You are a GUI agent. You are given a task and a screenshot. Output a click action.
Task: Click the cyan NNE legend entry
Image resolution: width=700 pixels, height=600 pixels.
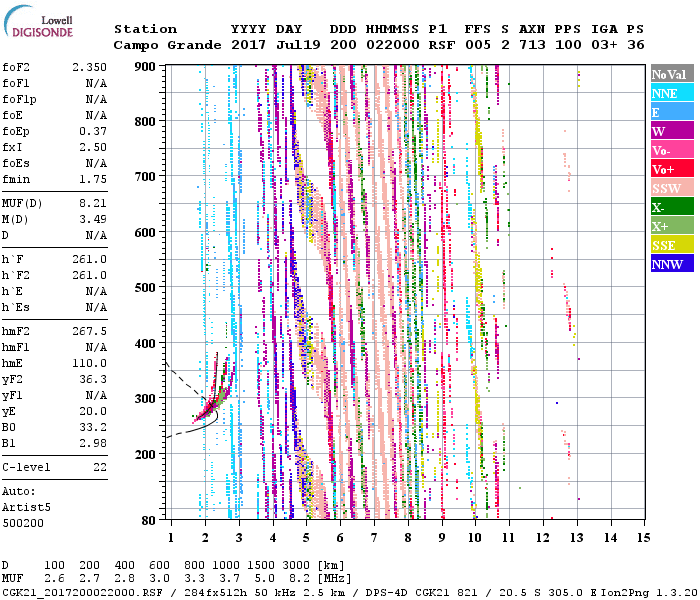click(x=672, y=93)
